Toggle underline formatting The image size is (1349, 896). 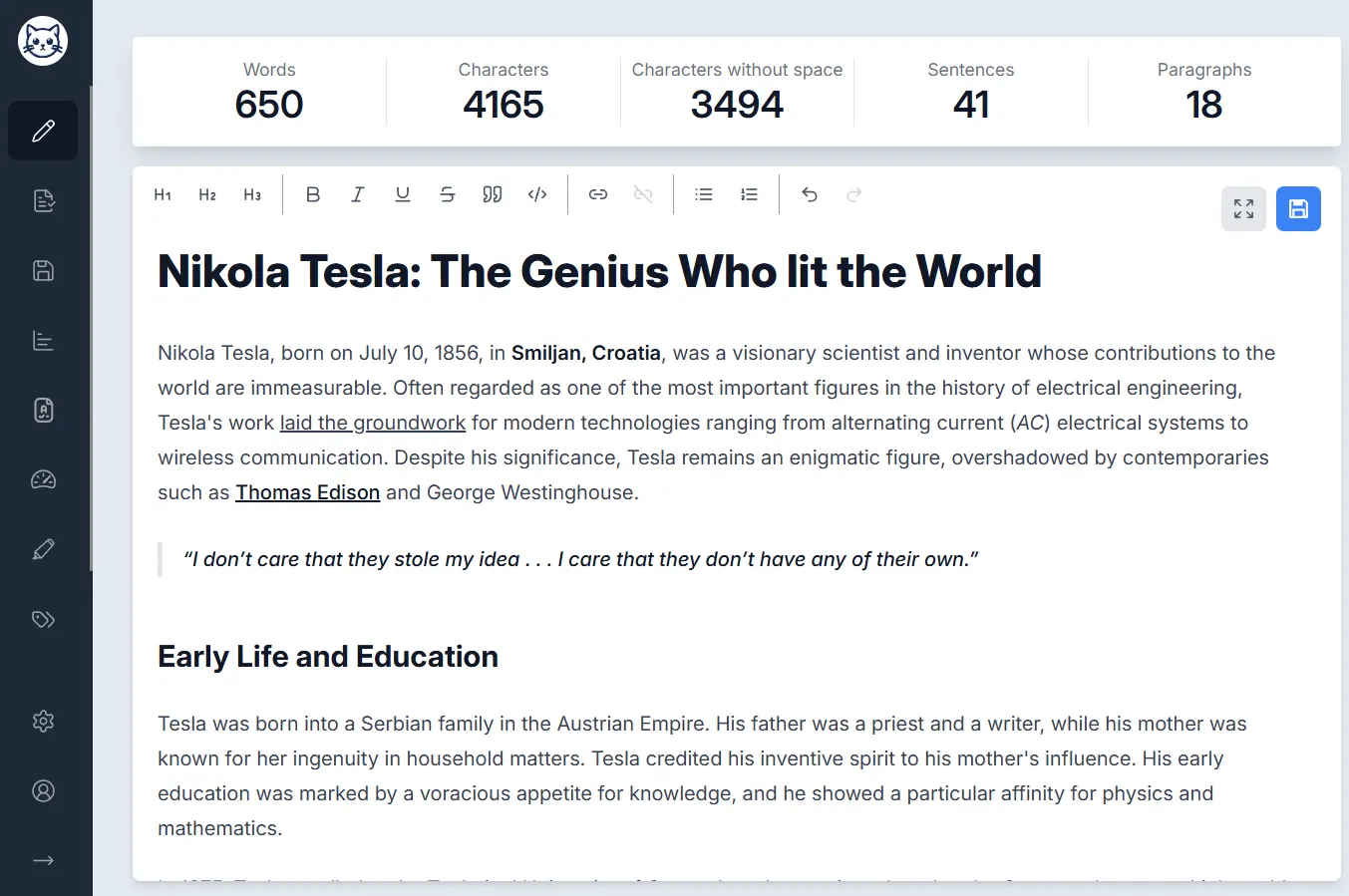click(403, 195)
